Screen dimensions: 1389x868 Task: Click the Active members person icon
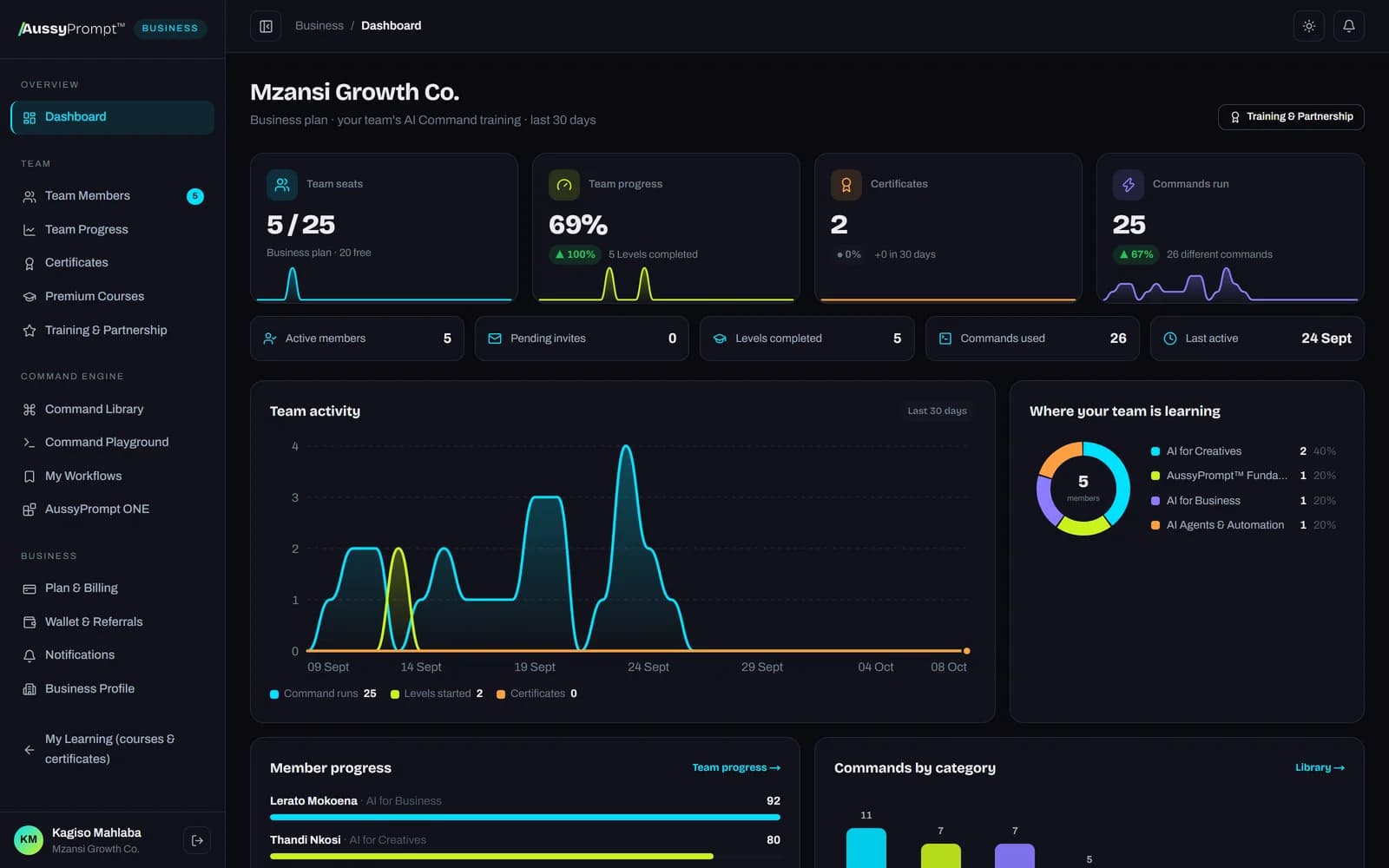270,339
